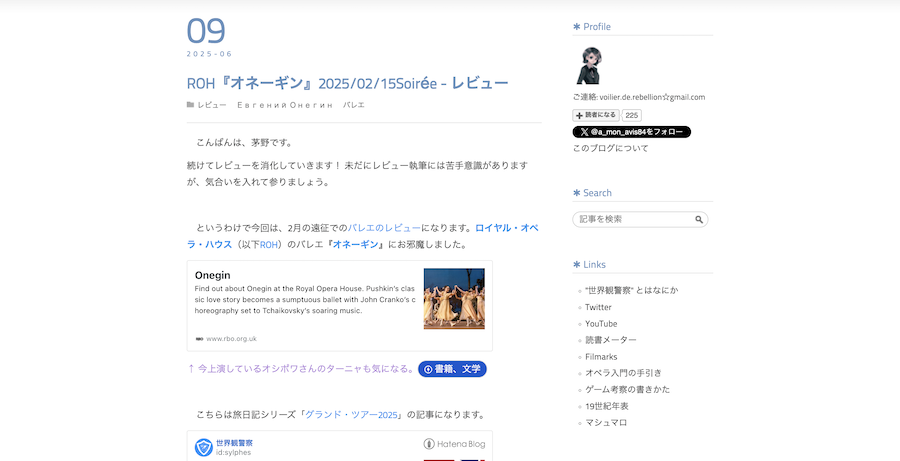Click the Onegin ballet thumbnail image
Screen dimensions: 900x461
[454, 299]
